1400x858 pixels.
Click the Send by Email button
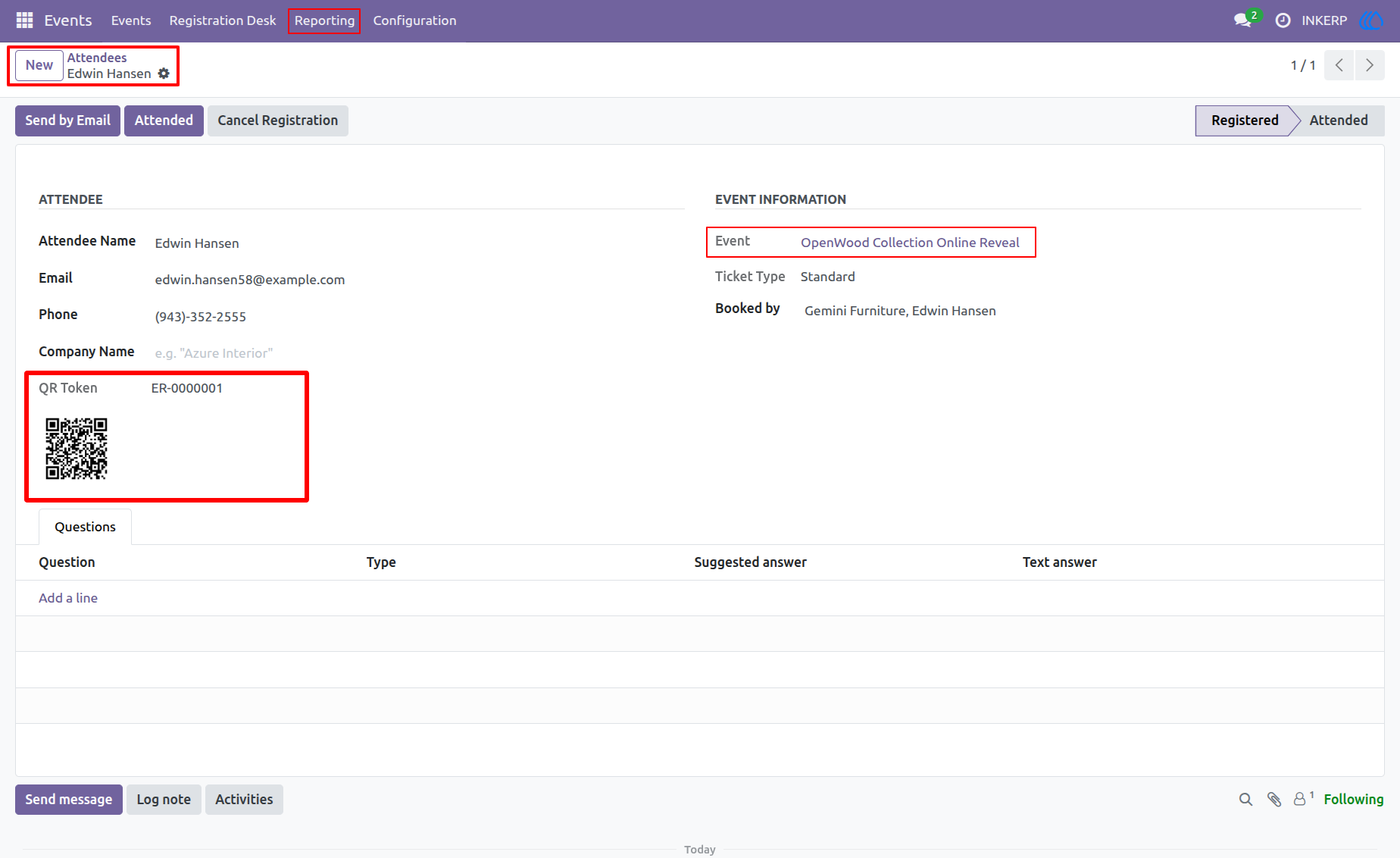coord(67,121)
